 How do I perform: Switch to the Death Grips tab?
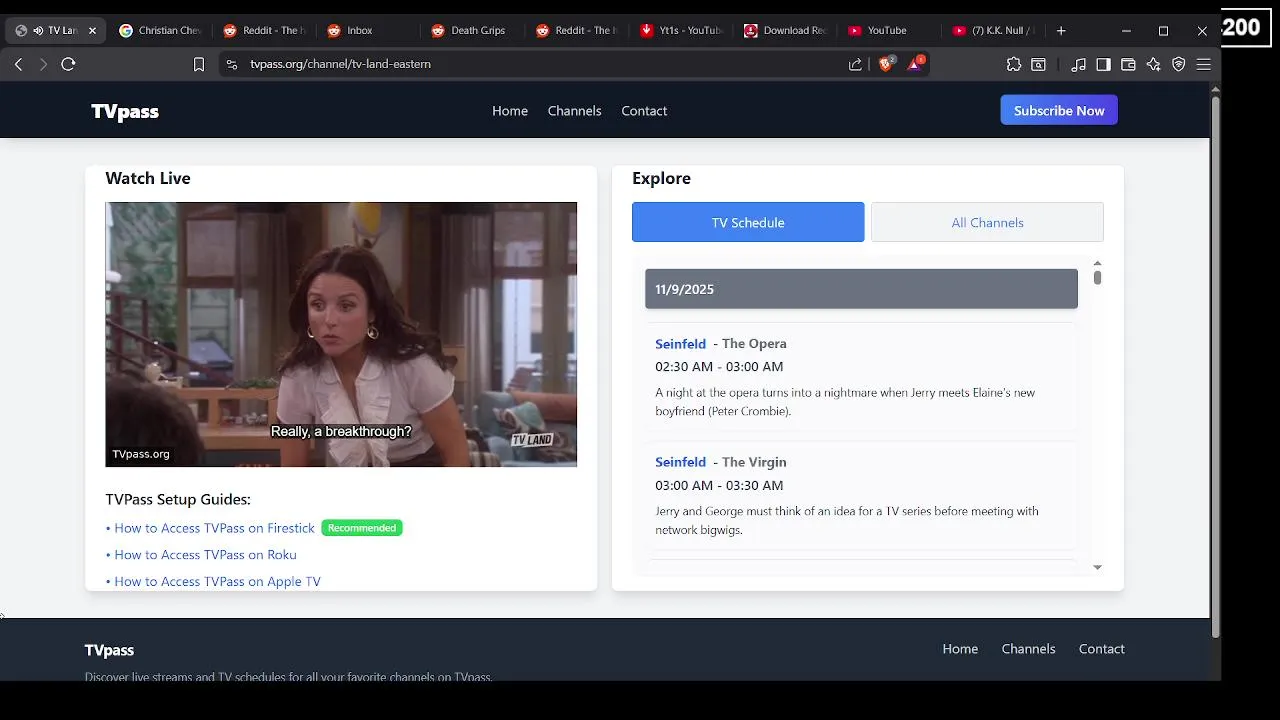point(472,31)
